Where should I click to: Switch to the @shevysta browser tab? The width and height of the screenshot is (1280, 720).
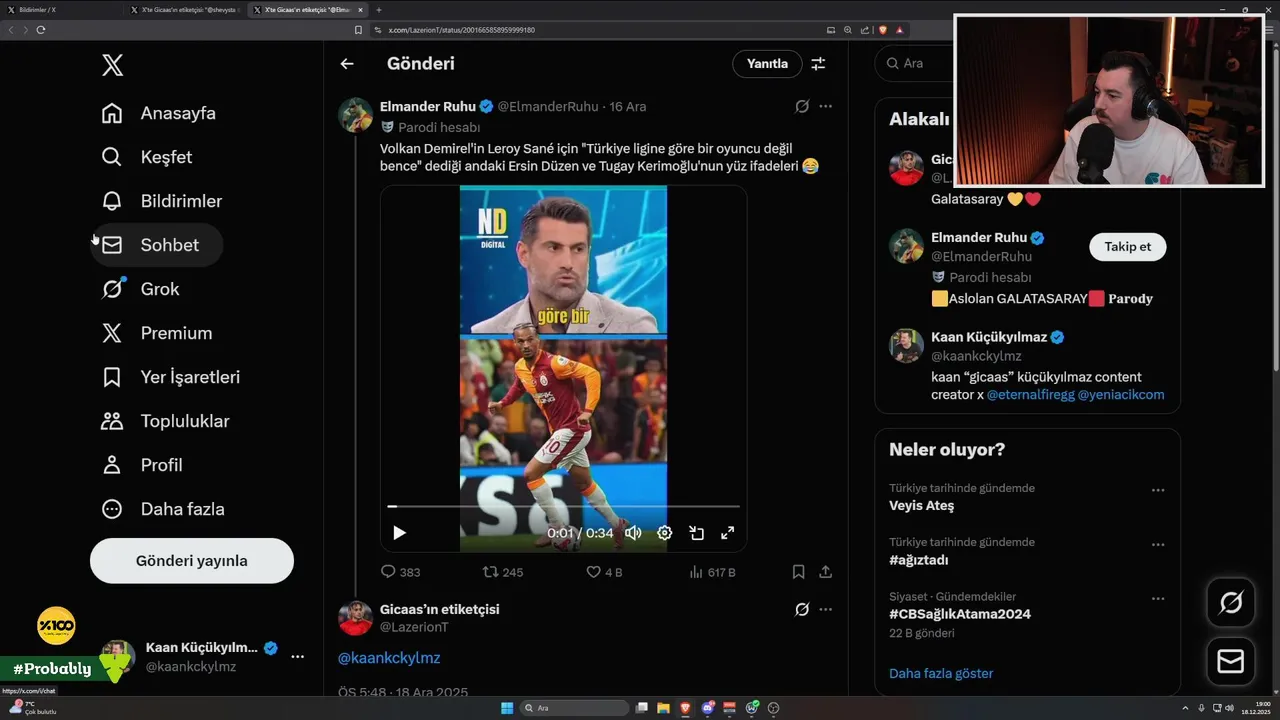click(186, 9)
